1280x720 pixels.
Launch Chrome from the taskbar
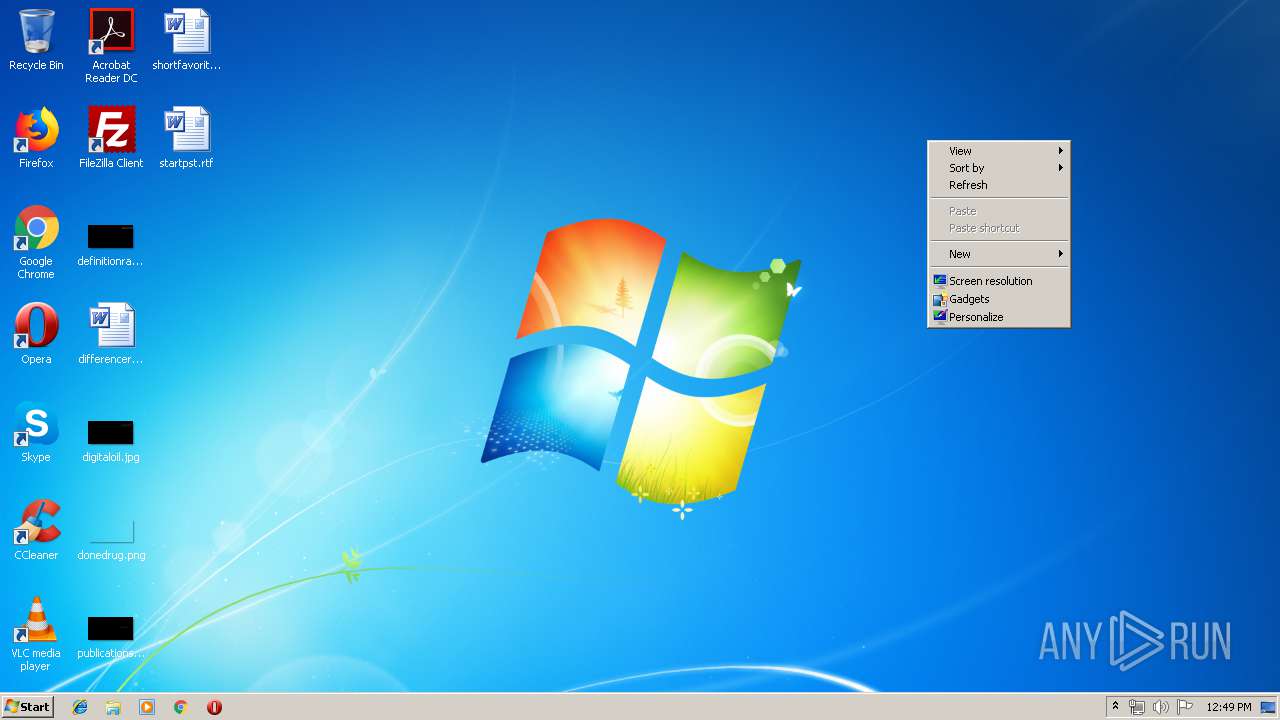click(x=180, y=707)
